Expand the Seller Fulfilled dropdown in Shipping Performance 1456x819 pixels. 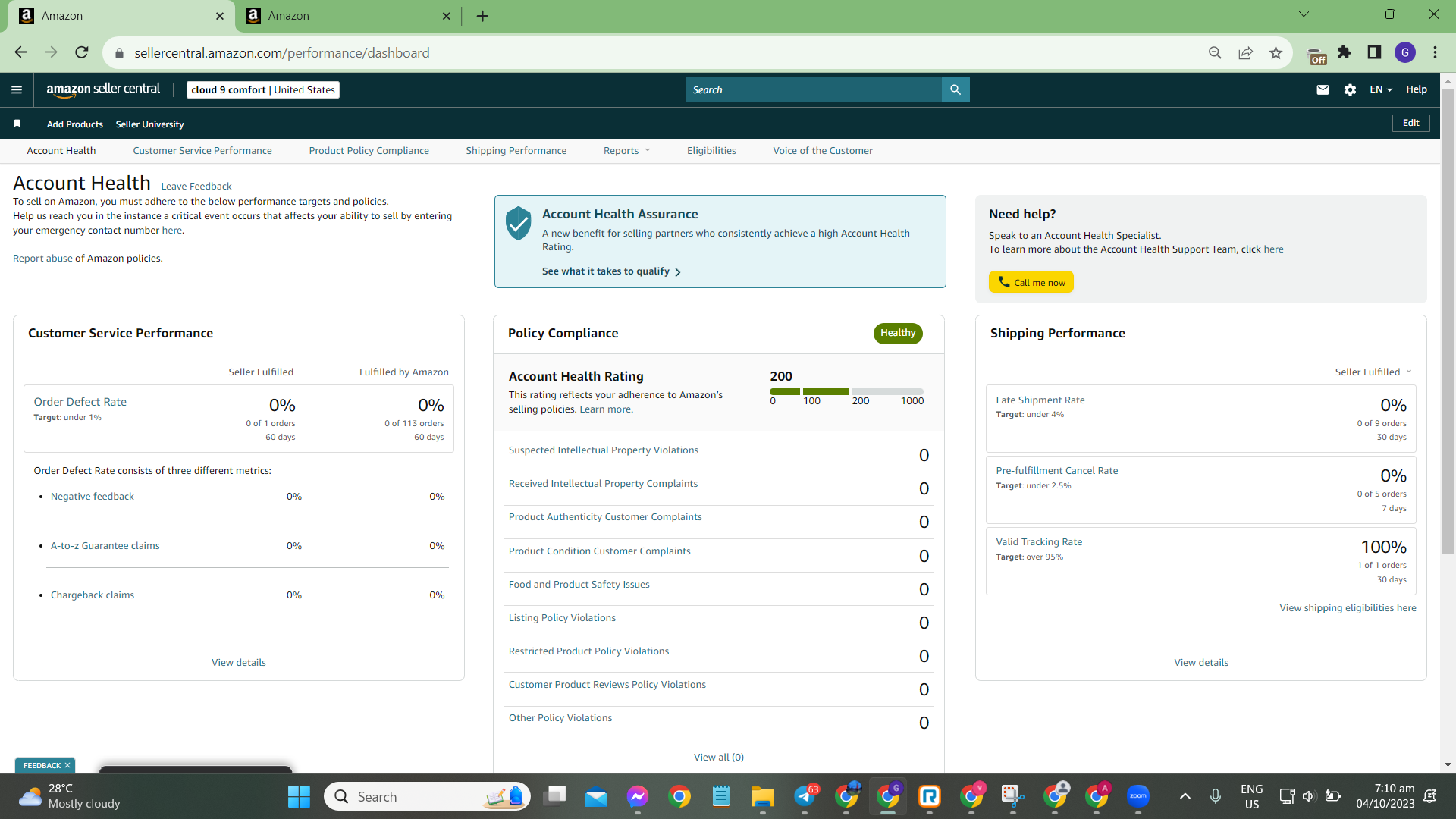point(1373,372)
